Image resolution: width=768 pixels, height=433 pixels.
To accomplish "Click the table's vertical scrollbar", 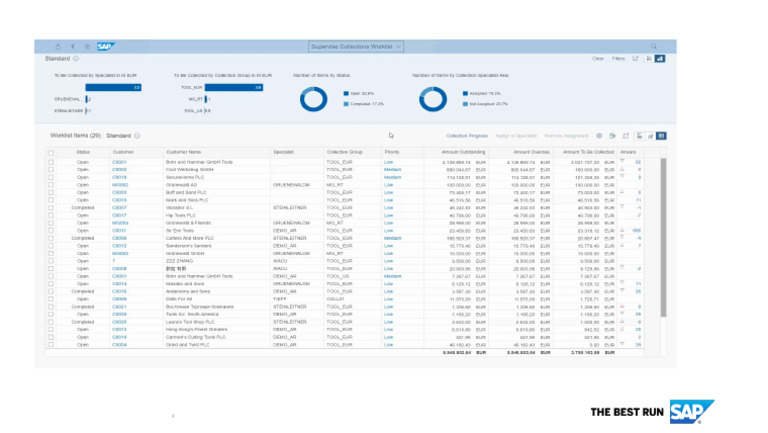I will (x=663, y=238).
